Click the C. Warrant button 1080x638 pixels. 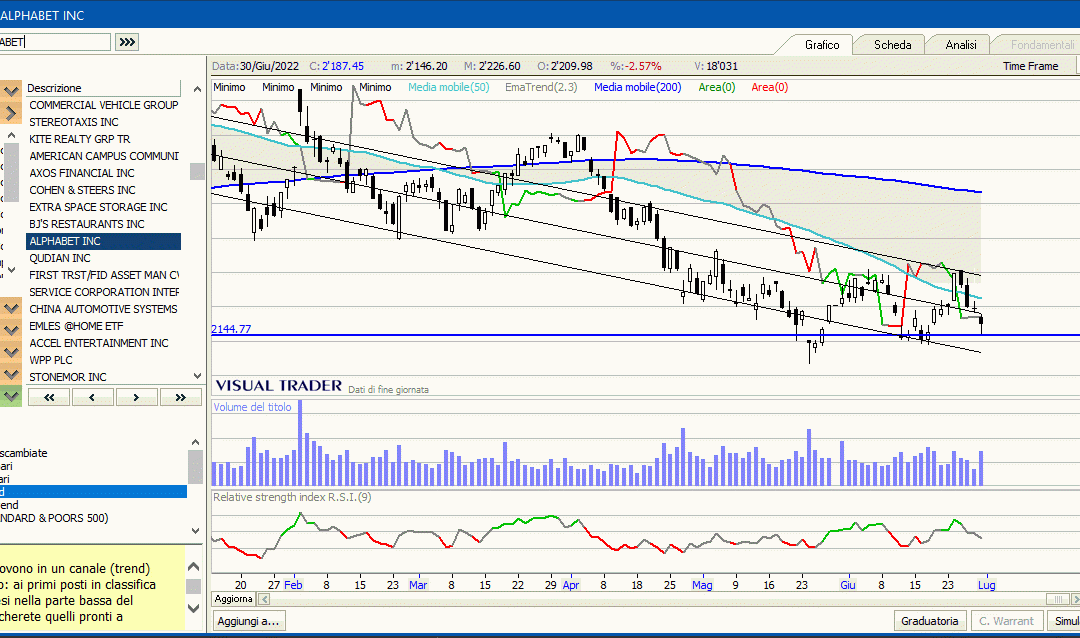pyautogui.click(x=1006, y=621)
